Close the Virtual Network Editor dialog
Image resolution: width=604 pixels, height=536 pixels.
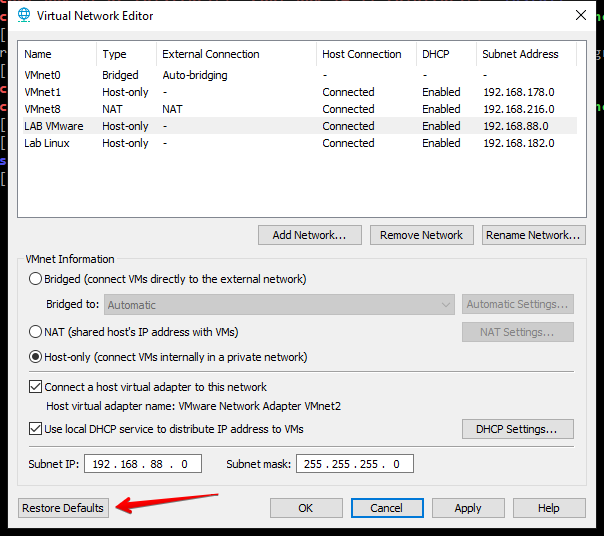pyautogui.click(x=581, y=15)
